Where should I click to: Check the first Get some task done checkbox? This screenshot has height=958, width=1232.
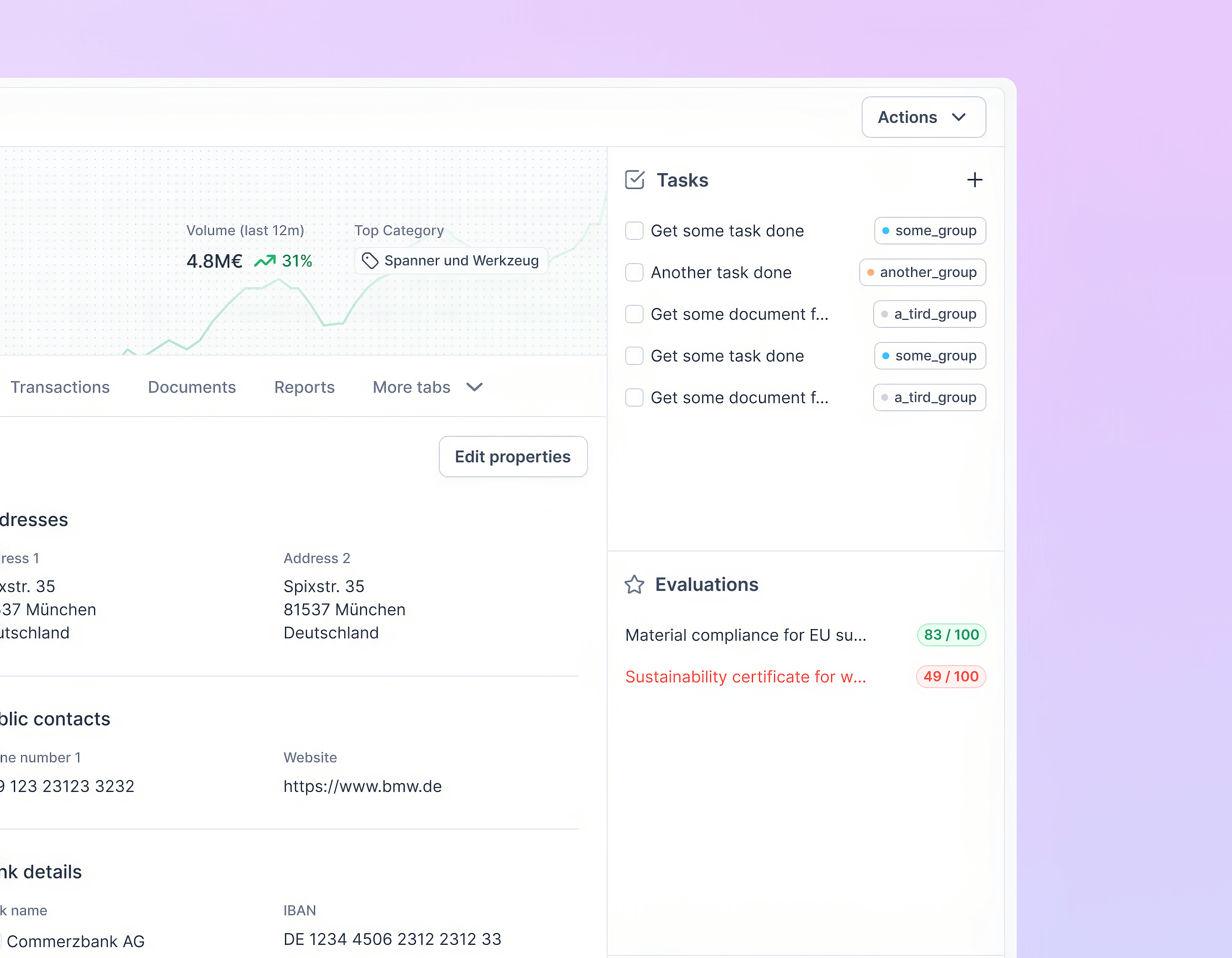point(635,231)
